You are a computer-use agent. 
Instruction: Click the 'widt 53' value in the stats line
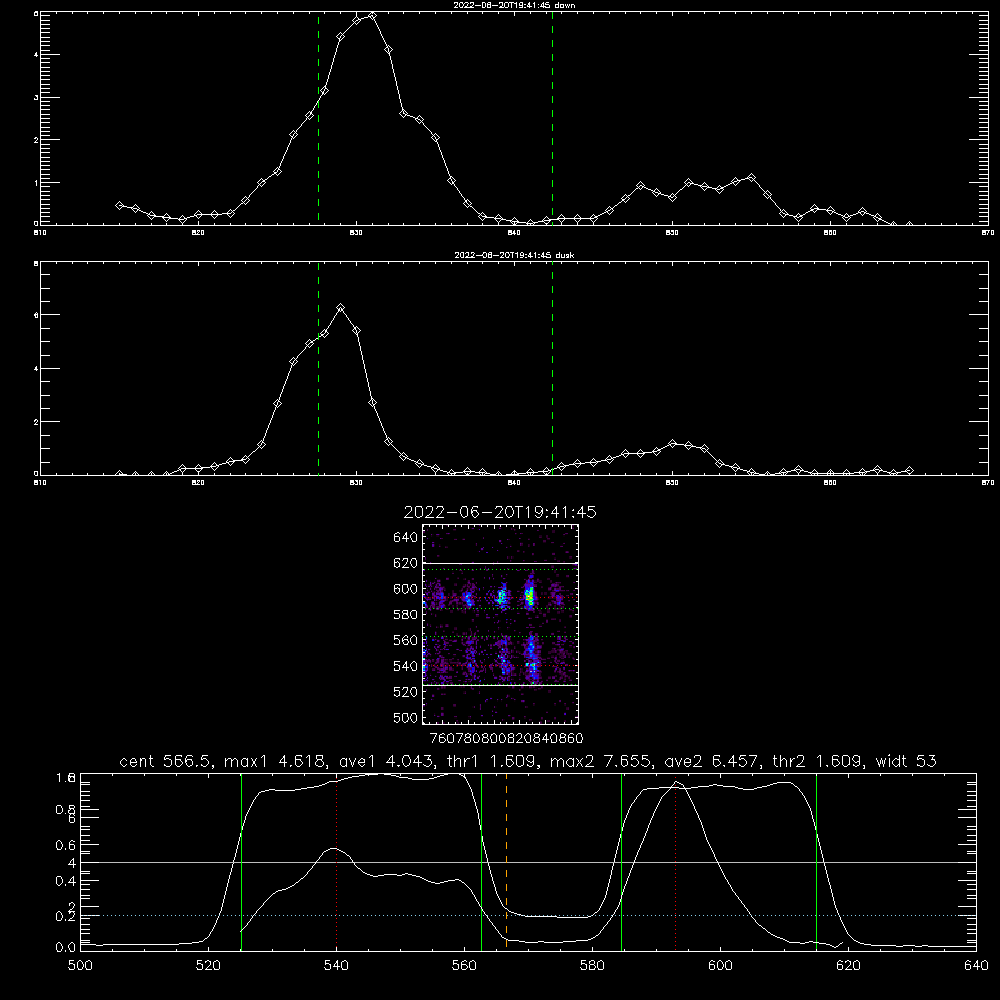pos(906,761)
